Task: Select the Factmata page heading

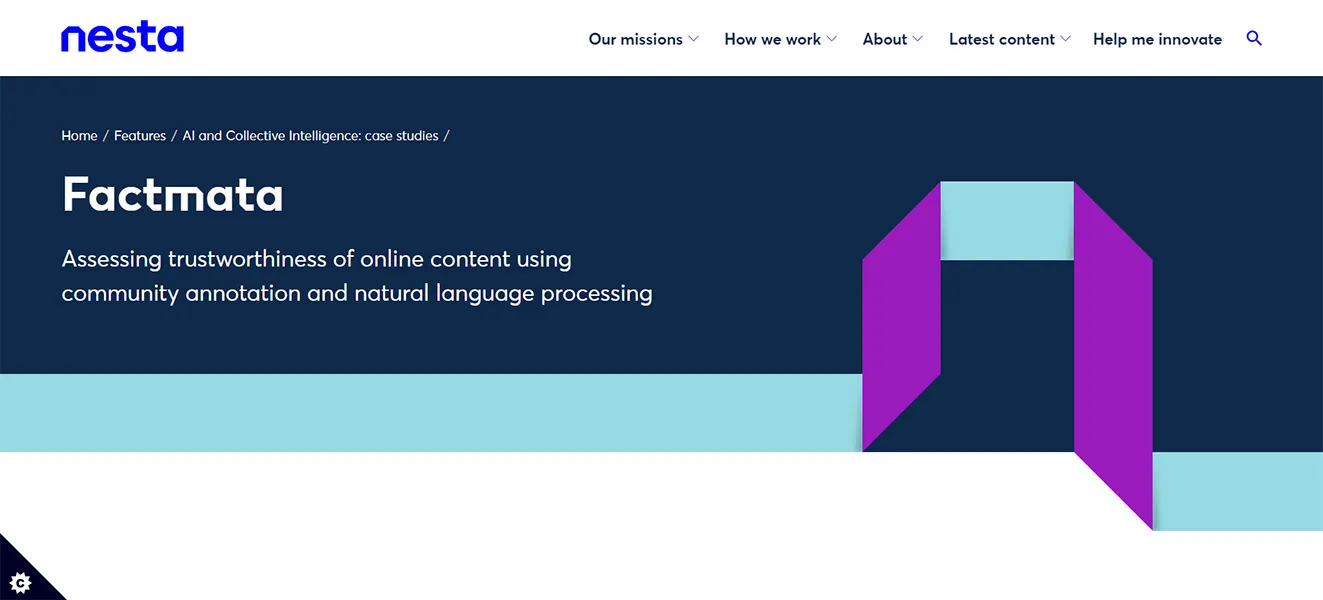Action: (173, 194)
